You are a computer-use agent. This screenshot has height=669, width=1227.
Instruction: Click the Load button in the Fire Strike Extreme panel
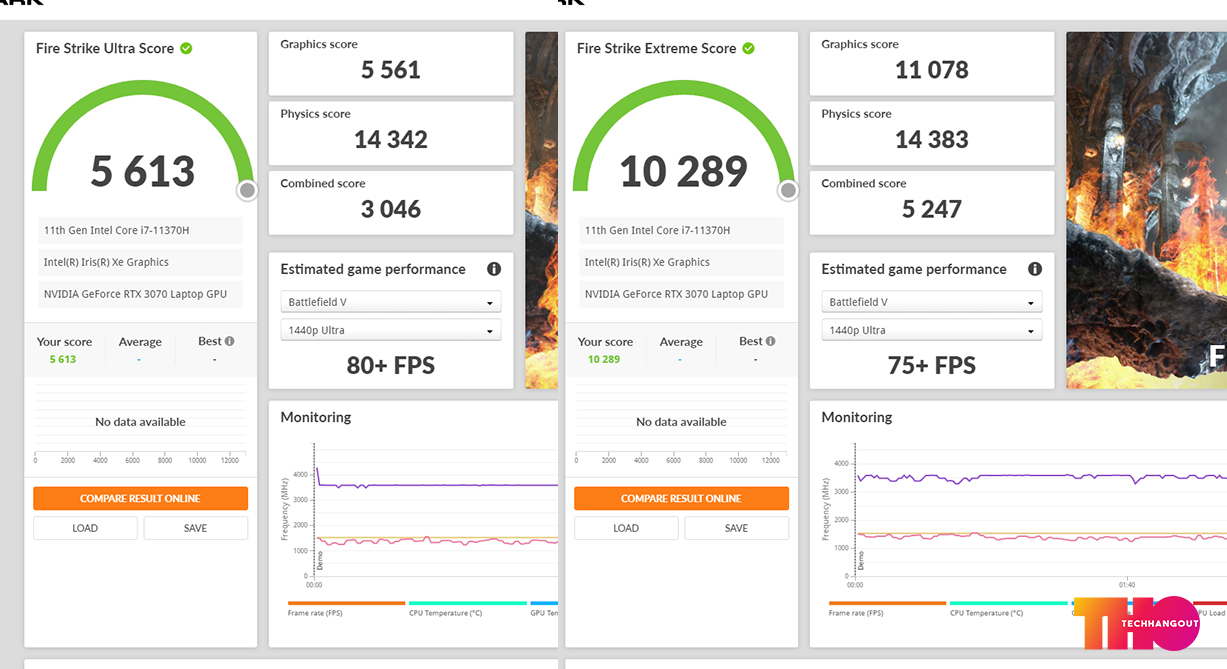pos(626,528)
